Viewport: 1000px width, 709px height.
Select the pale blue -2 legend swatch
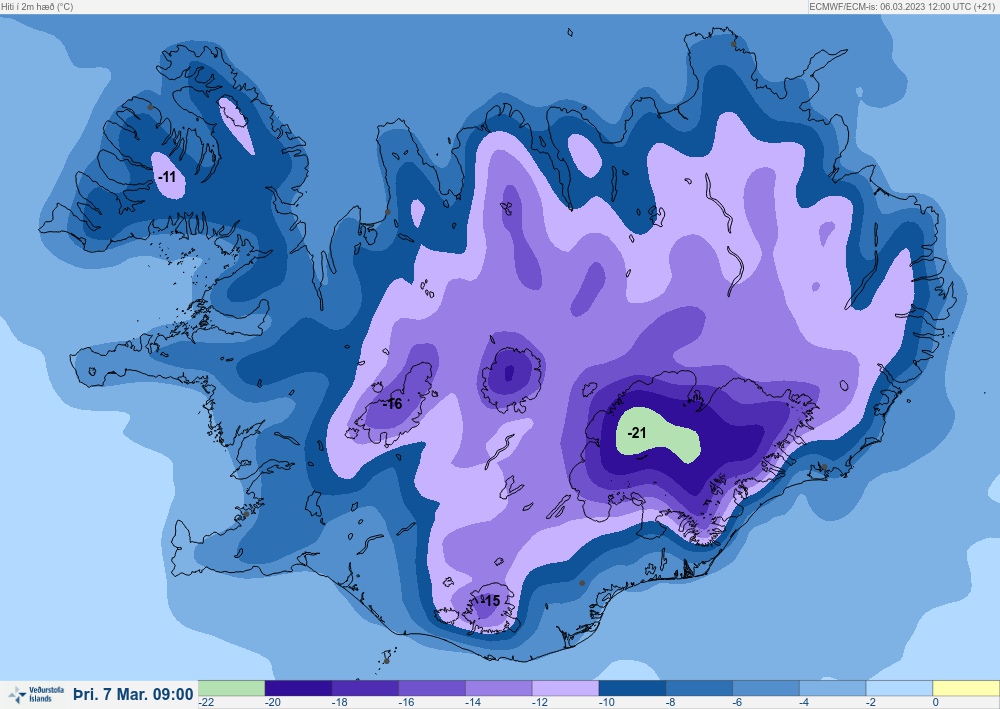pyautogui.click(x=900, y=688)
